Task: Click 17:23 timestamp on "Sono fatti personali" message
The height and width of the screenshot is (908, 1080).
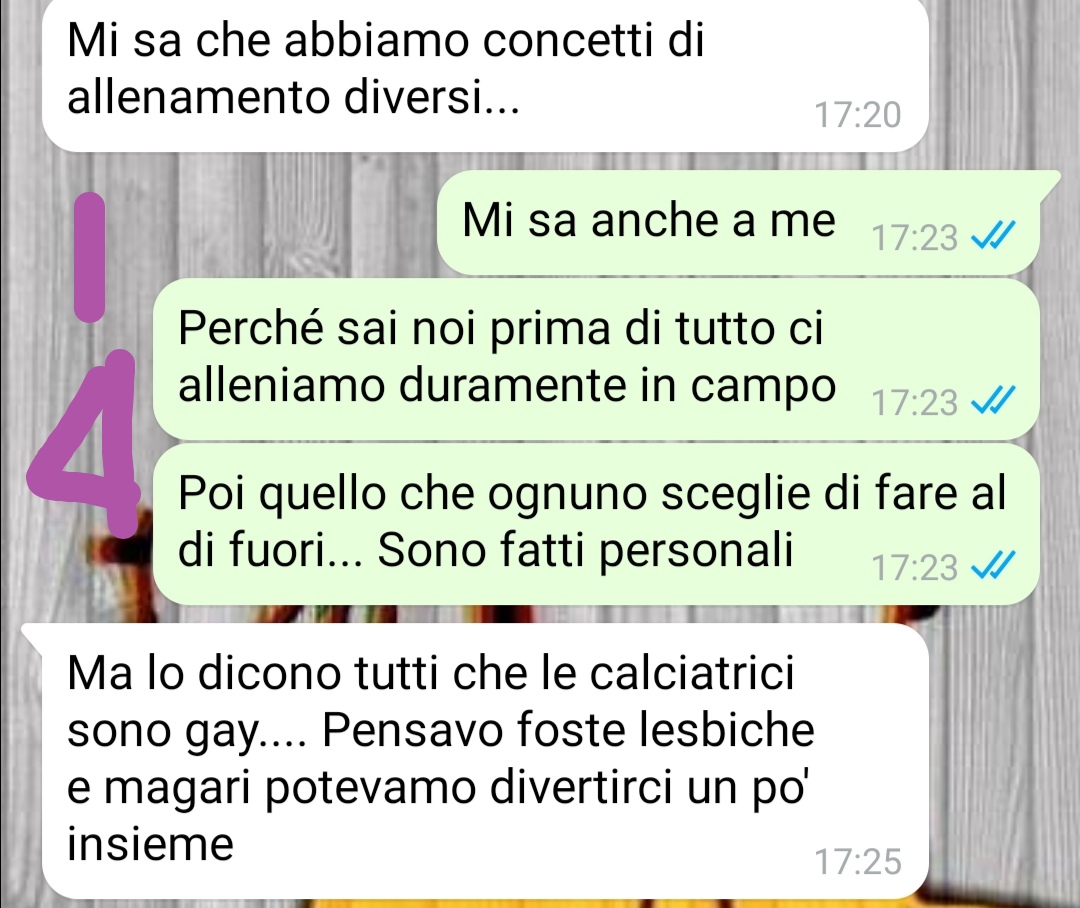Action: point(914,567)
